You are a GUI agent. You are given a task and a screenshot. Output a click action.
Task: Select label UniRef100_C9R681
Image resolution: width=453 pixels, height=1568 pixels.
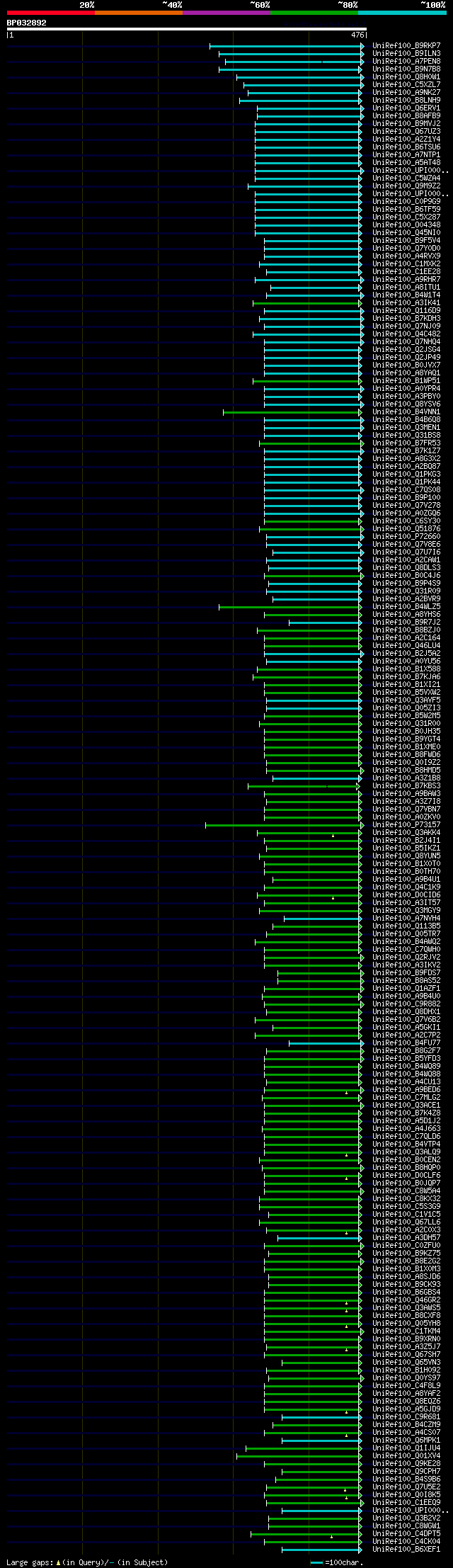pos(406,1416)
